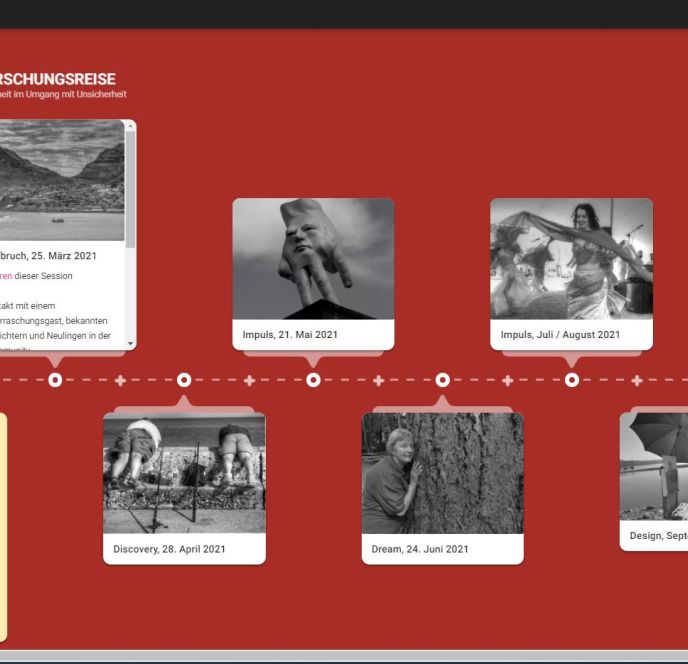Add event with plus between Mai and Juni markers
This screenshot has height=664, width=688.
pos(378,380)
